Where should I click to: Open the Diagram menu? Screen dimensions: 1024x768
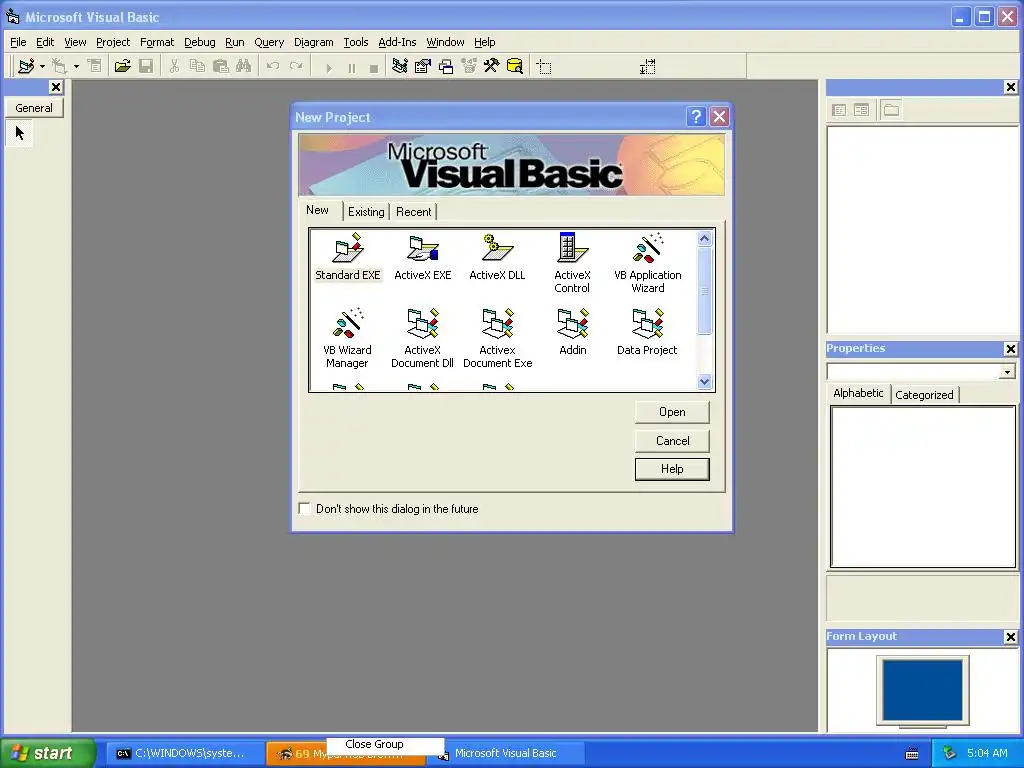(x=313, y=42)
